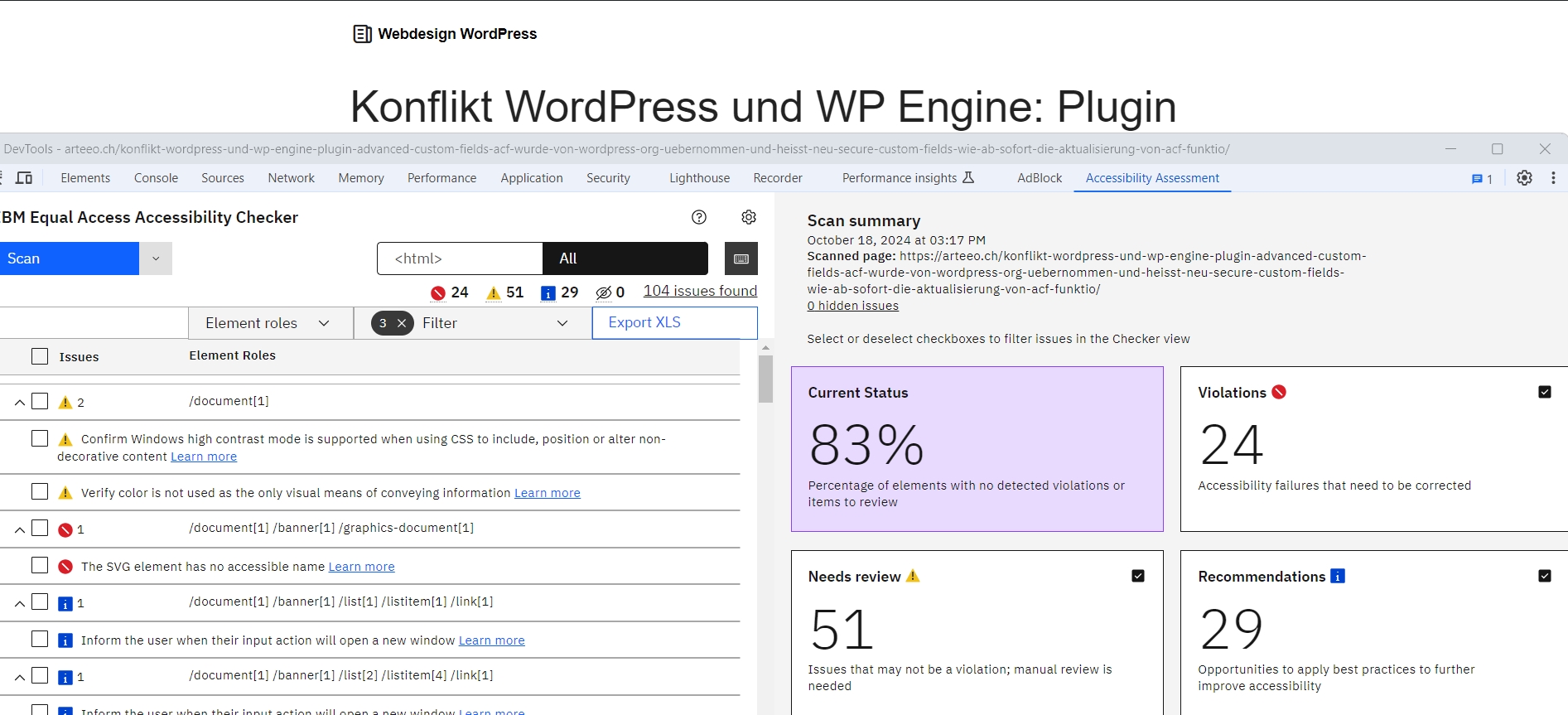
Task: Select the All focus view button
Action: 625,258
